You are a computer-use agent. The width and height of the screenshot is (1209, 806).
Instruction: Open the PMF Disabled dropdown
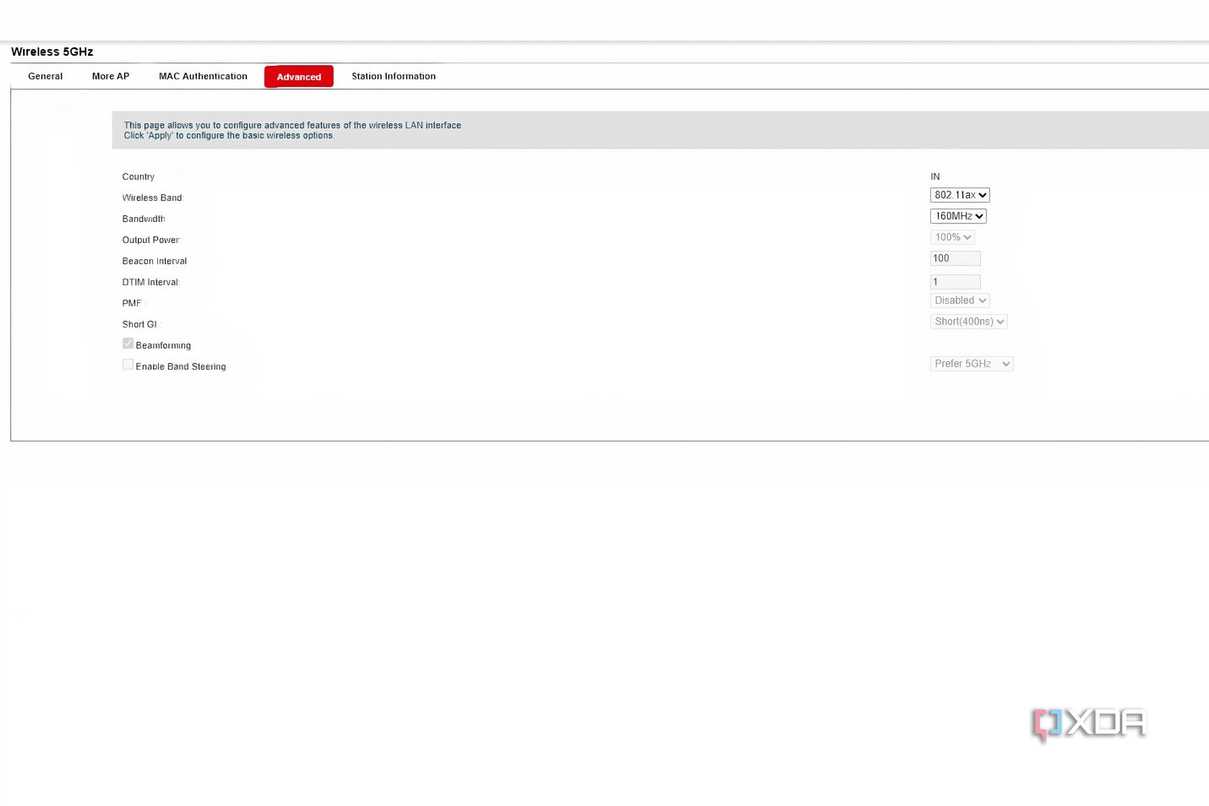[x=960, y=300]
